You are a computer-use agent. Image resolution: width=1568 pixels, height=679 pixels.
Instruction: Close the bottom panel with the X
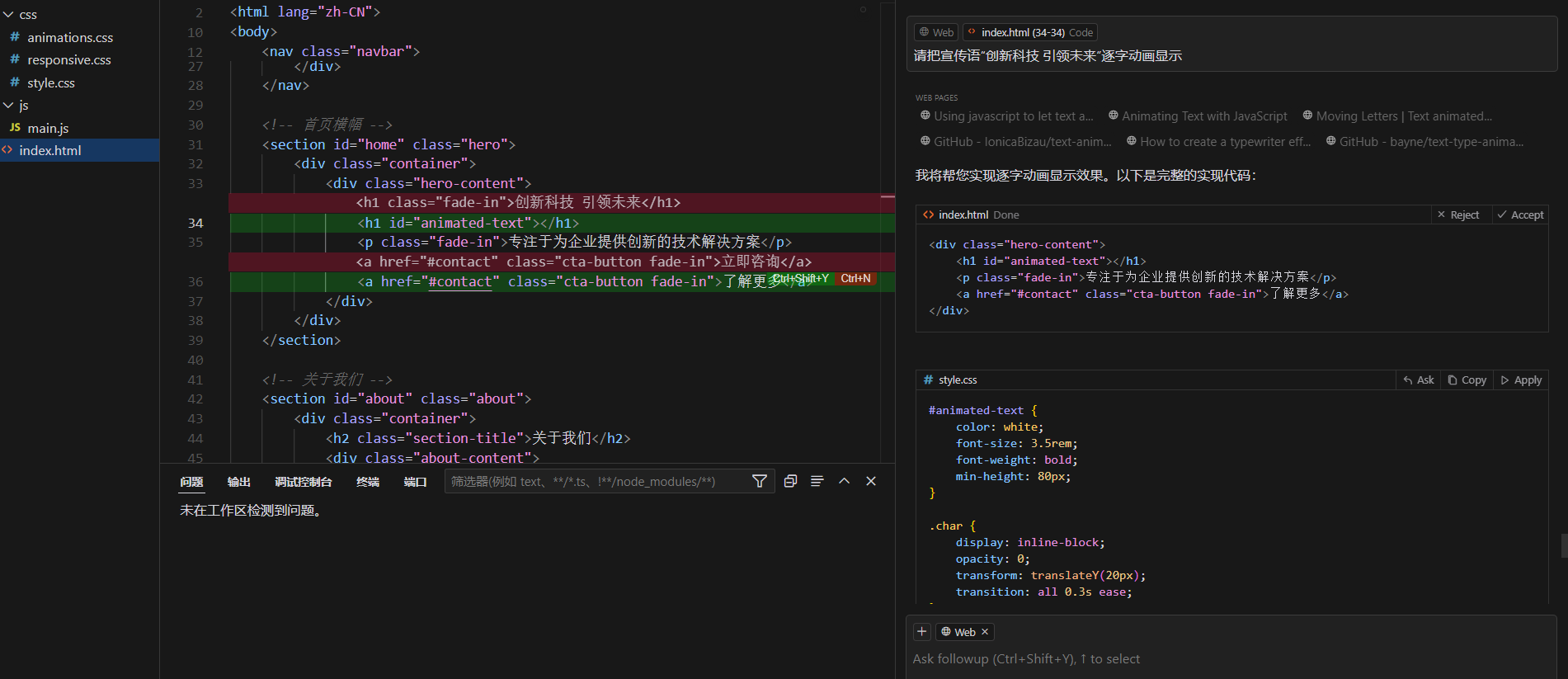coord(871,481)
